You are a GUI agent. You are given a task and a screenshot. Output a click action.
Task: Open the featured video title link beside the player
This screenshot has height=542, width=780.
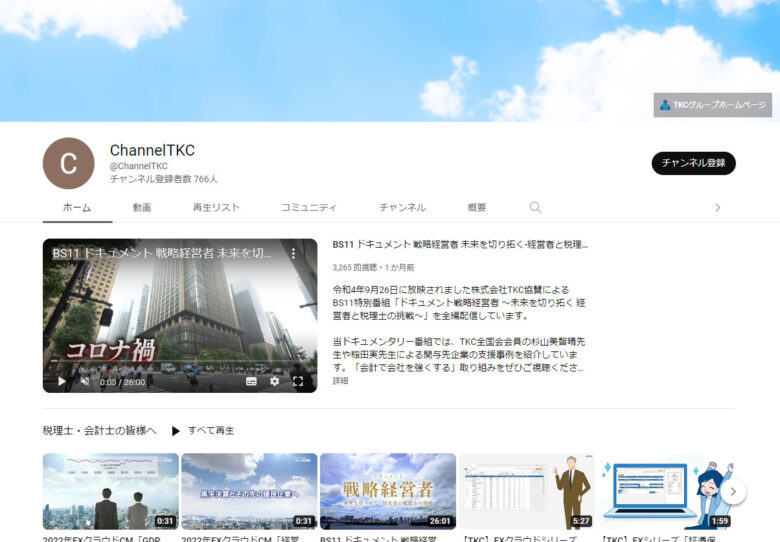point(460,245)
